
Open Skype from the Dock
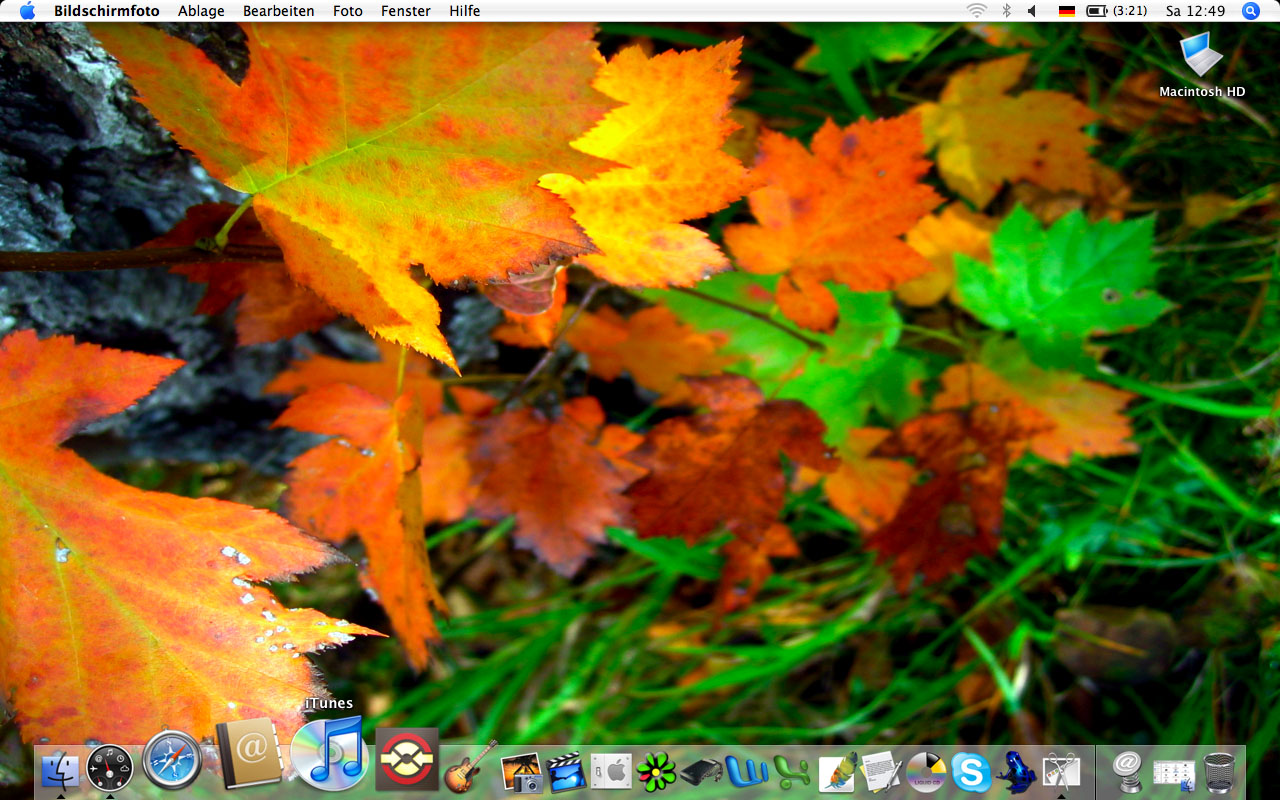click(x=970, y=772)
